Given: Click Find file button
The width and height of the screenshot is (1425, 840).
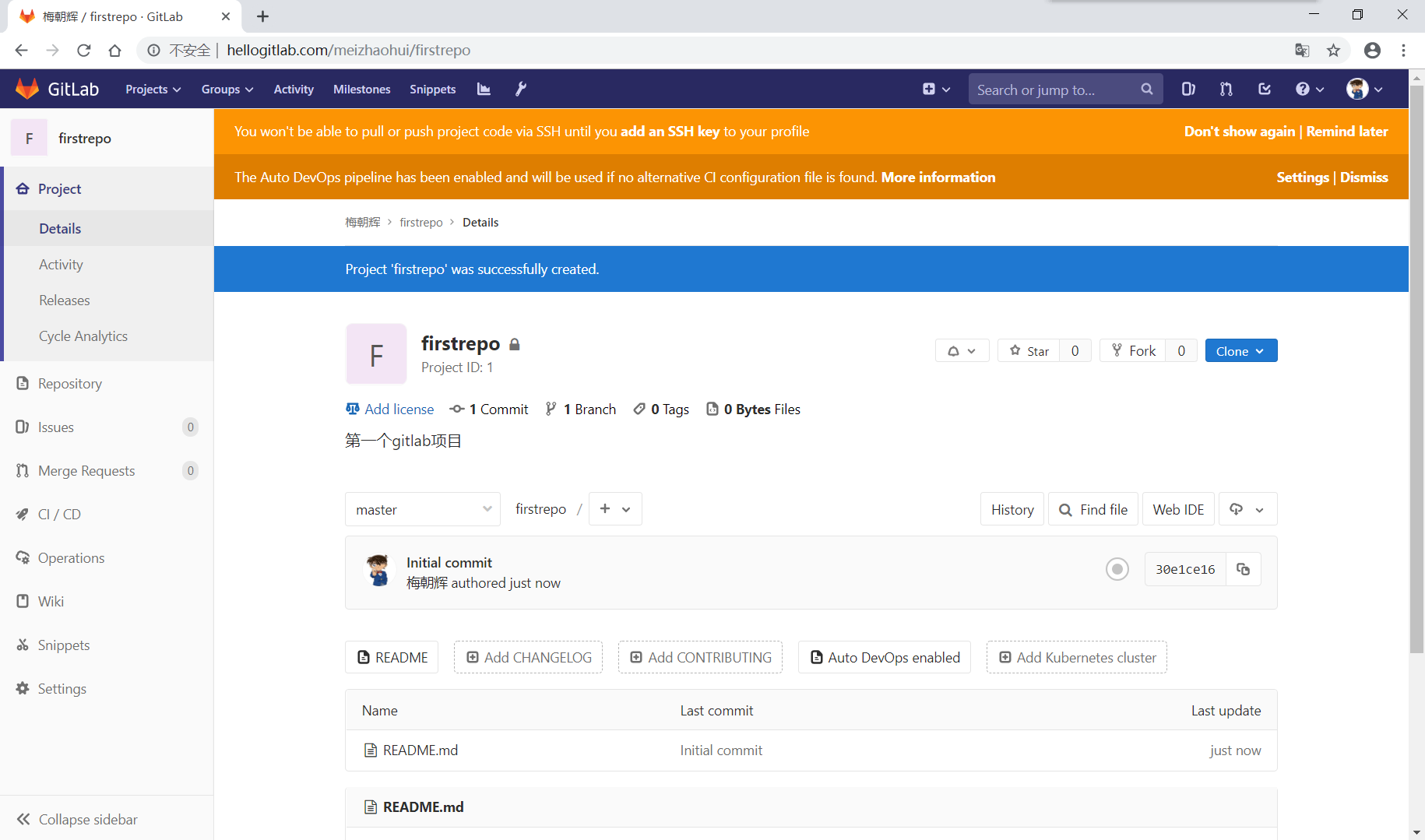Looking at the screenshot, I should 1093,509.
